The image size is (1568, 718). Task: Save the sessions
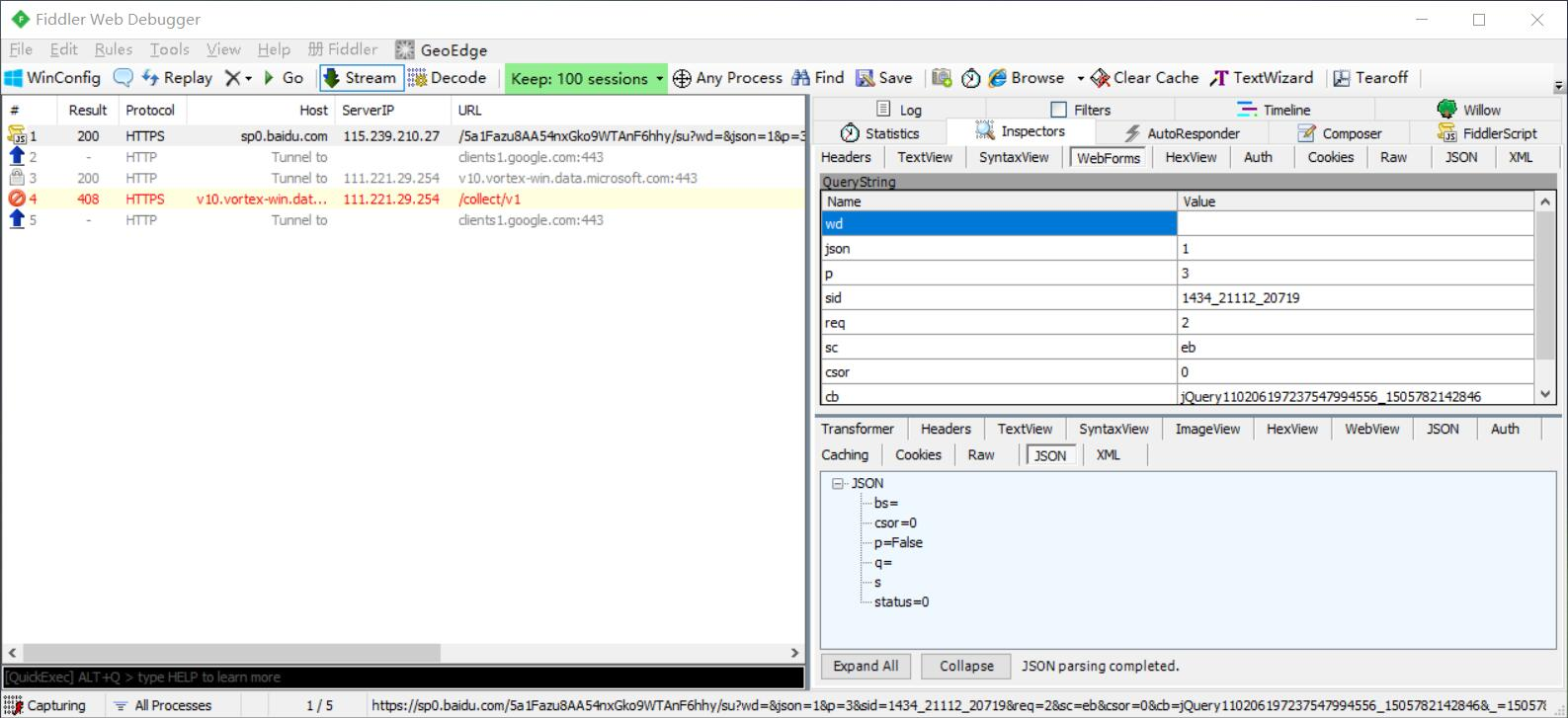coord(884,78)
